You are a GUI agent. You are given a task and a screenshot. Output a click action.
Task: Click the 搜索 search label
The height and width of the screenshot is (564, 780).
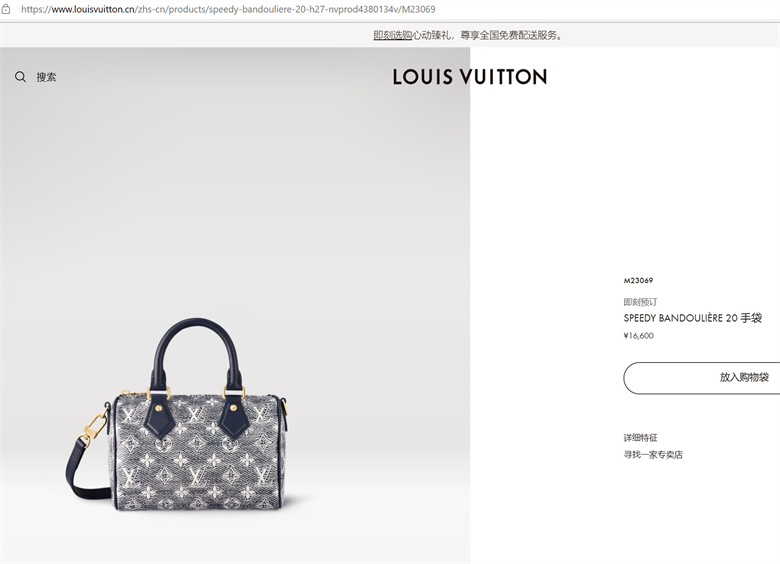click(46, 77)
